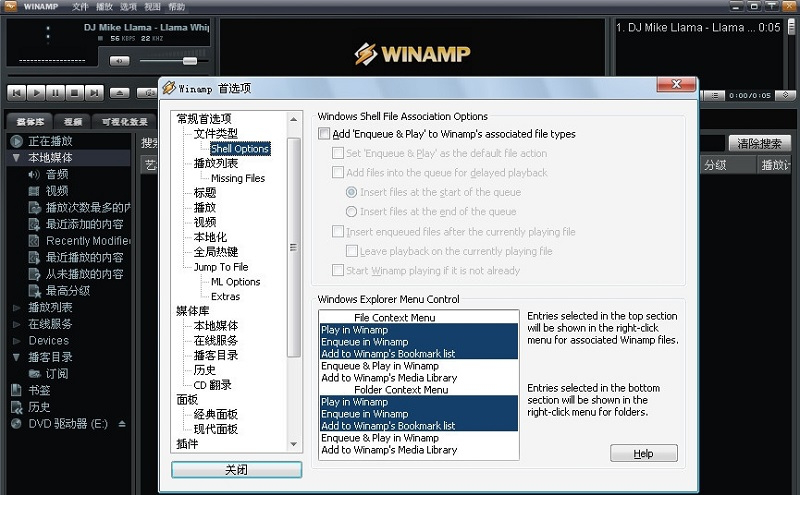Check Insert enqueued files after currently playing file

pos(338,232)
